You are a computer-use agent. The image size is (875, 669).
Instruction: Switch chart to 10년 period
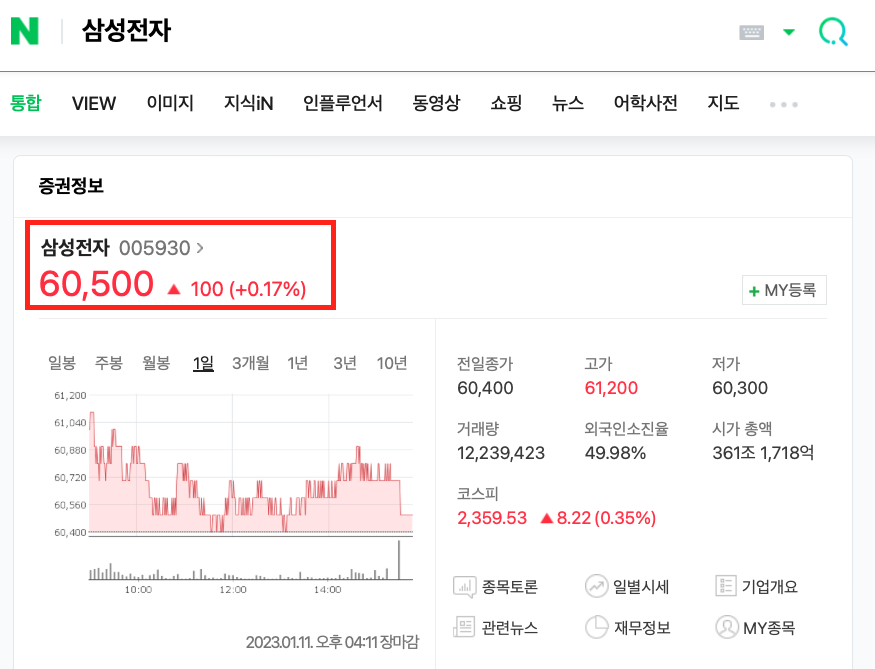(392, 363)
